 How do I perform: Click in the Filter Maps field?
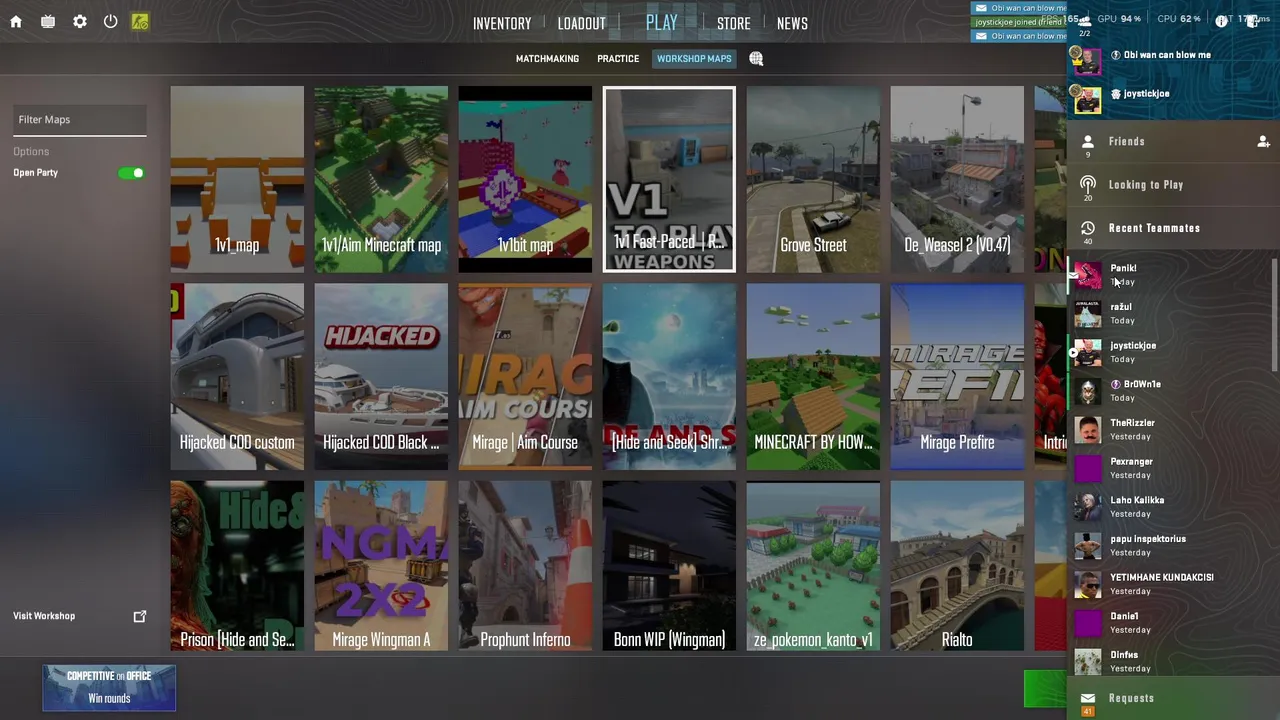pyautogui.click(x=80, y=120)
